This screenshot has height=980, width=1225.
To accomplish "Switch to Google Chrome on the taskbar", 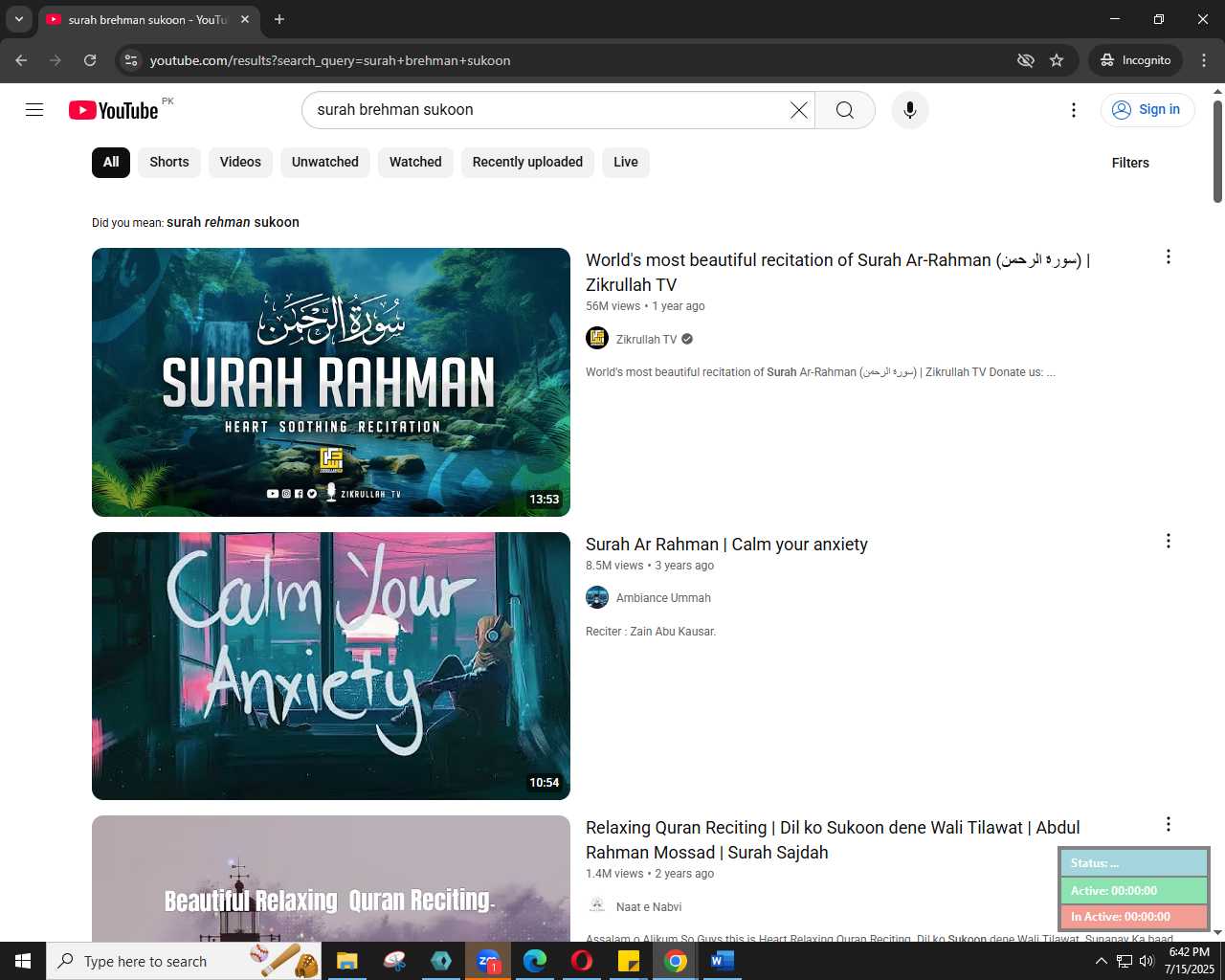I will [676, 961].
